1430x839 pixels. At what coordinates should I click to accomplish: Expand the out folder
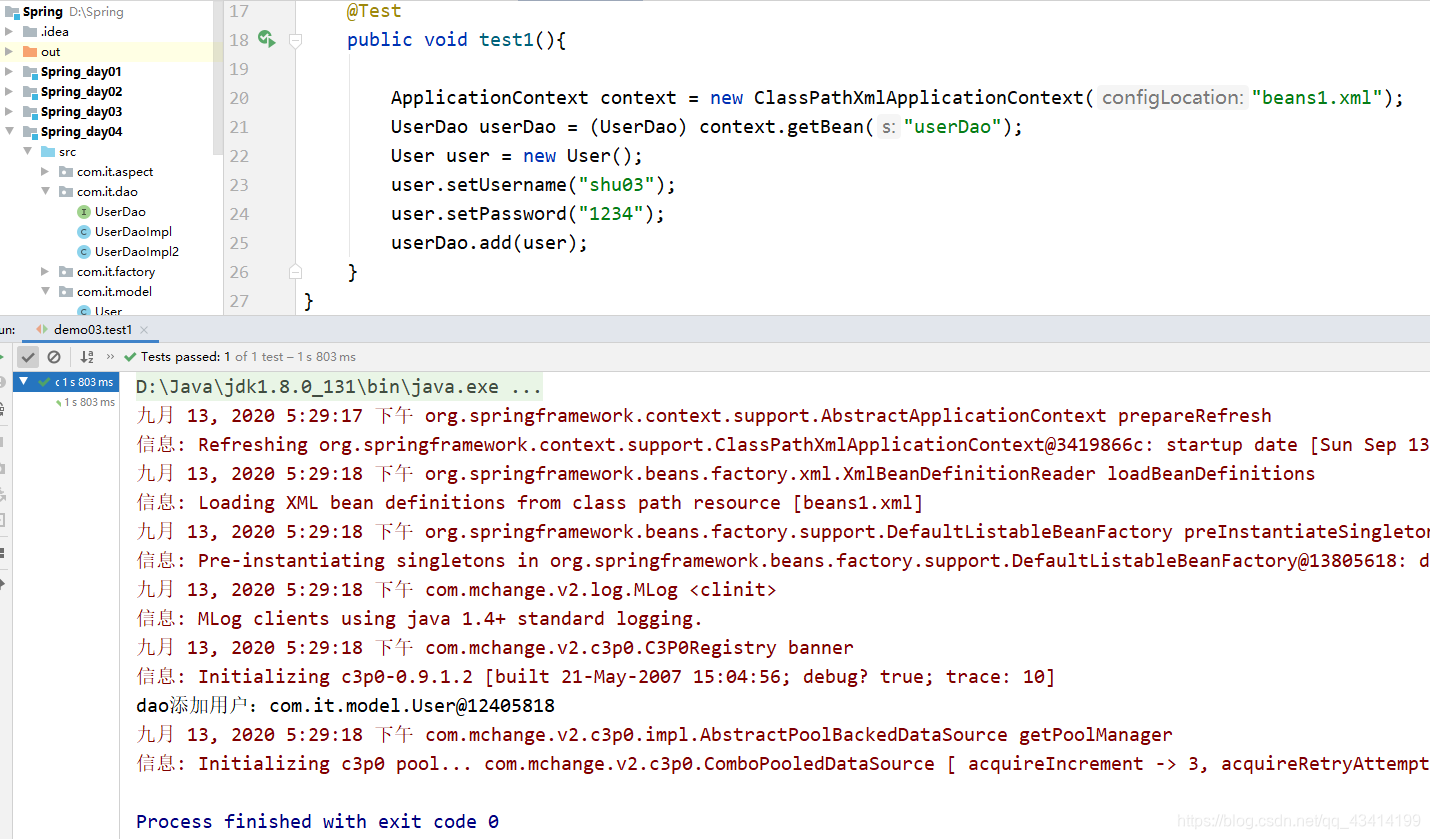point(9,51)
